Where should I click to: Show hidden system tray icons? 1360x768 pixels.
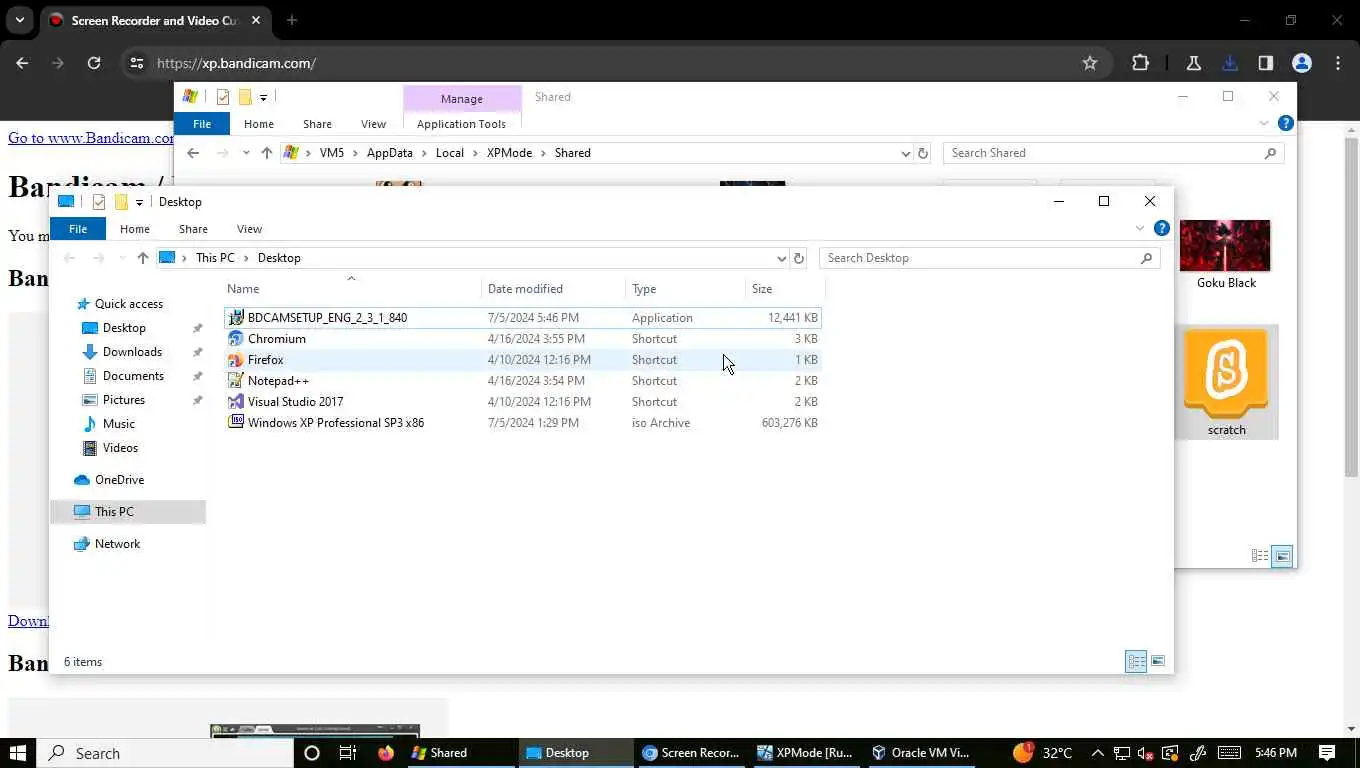pyautogui.click(x=1097, y=753)
